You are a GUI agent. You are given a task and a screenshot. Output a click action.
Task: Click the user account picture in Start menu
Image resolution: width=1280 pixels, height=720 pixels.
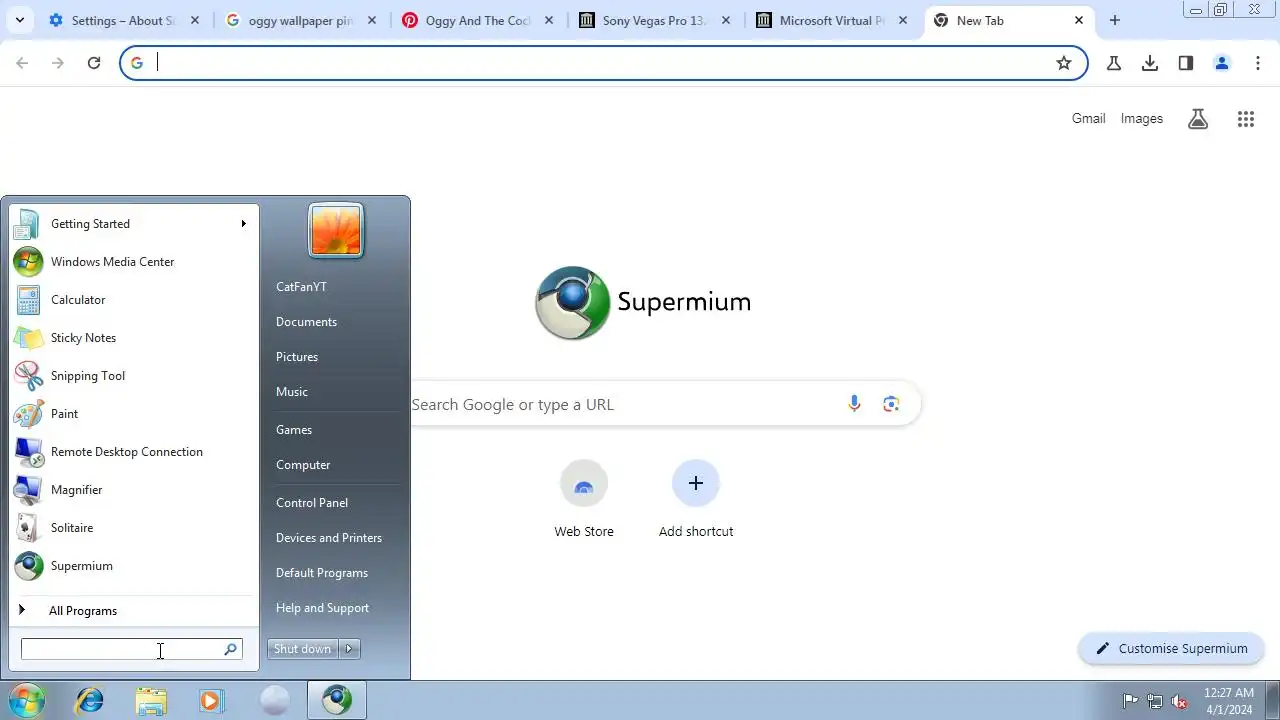[x=336, y=230]
